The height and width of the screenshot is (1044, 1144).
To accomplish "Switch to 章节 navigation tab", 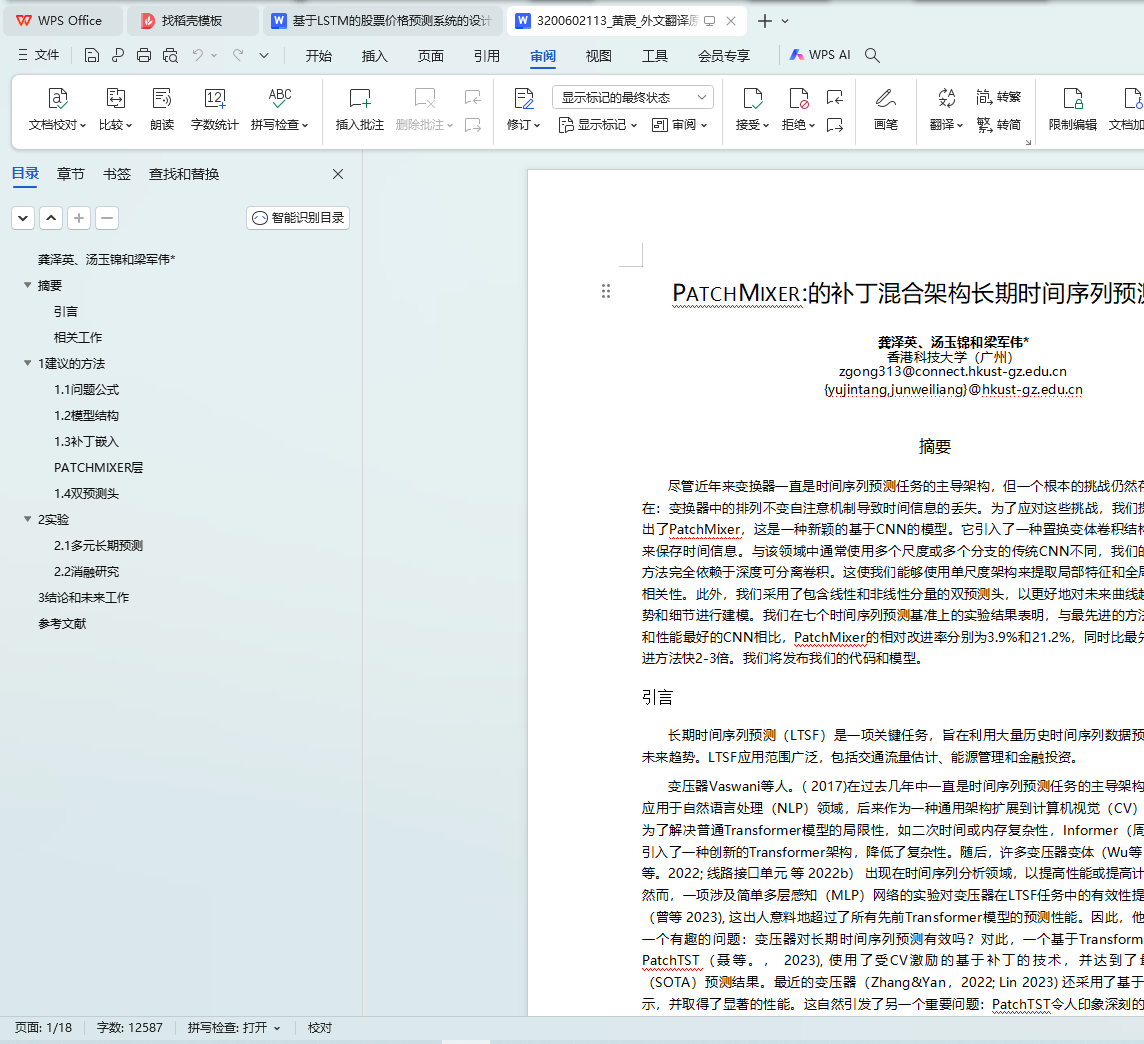I will click(71, 174).
